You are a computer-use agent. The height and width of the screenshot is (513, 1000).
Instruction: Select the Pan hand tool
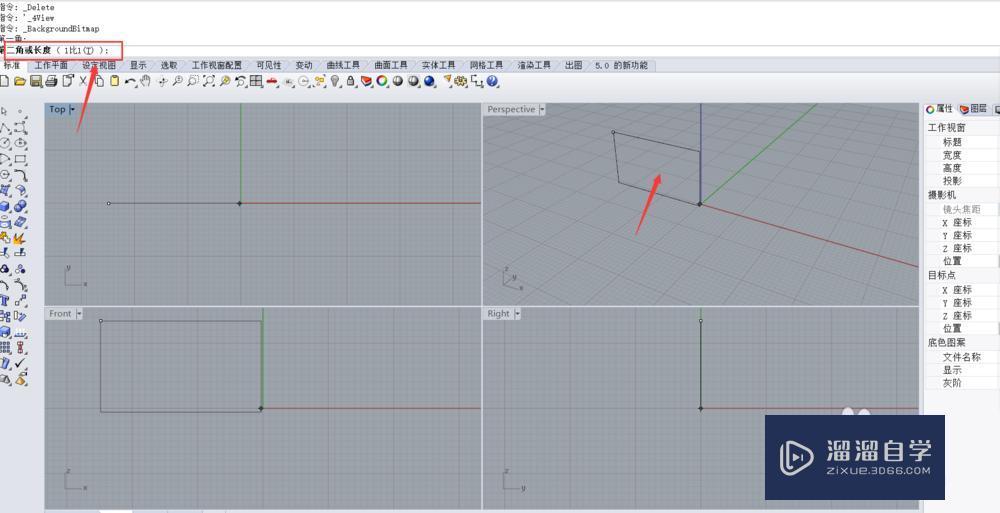145,81
